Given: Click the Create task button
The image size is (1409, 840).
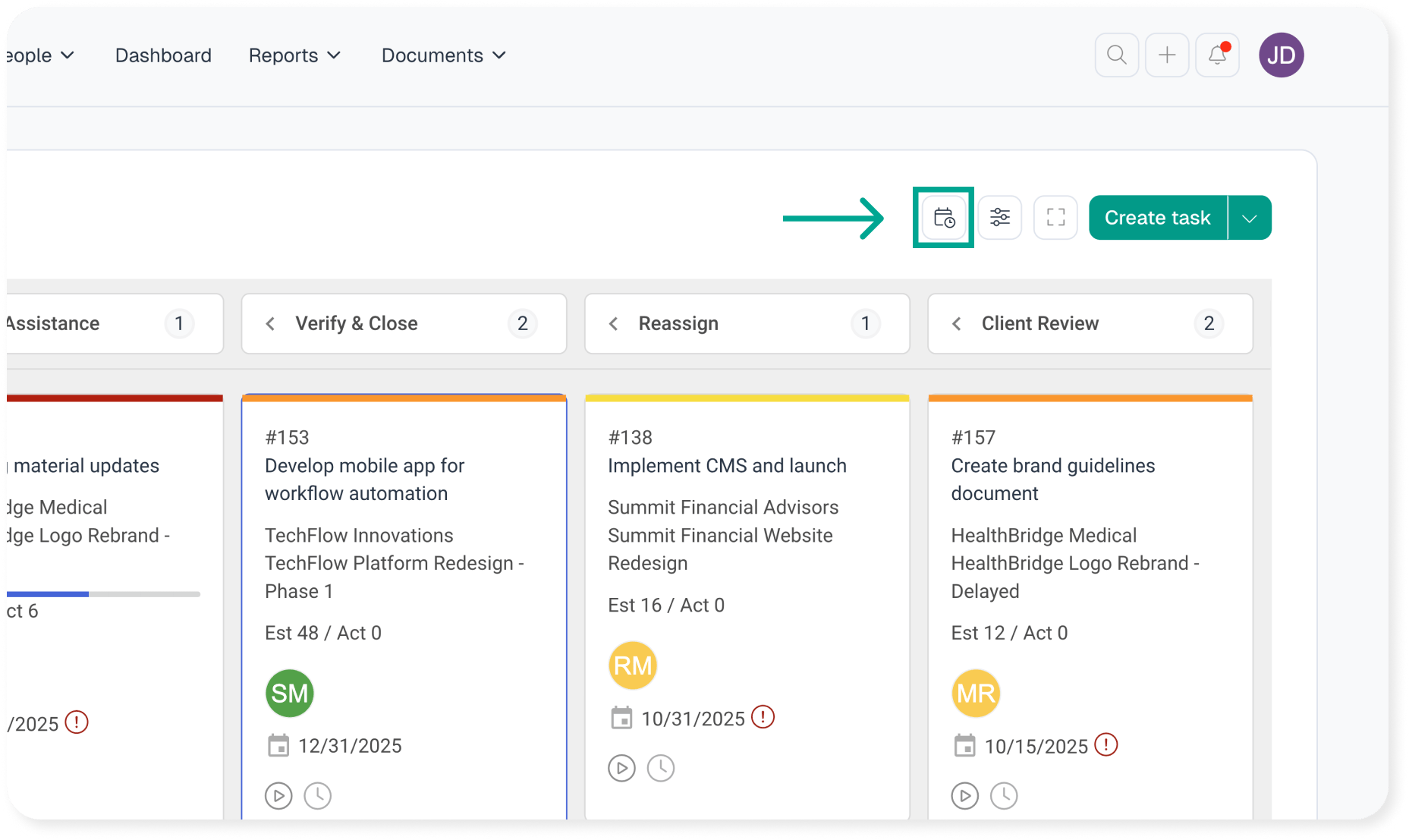Looking at the screenshot, I should (x=1157, y=219).
